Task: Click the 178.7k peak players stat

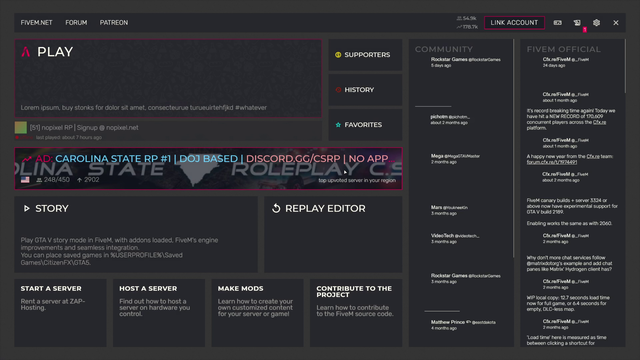Action: coord(467,27)
